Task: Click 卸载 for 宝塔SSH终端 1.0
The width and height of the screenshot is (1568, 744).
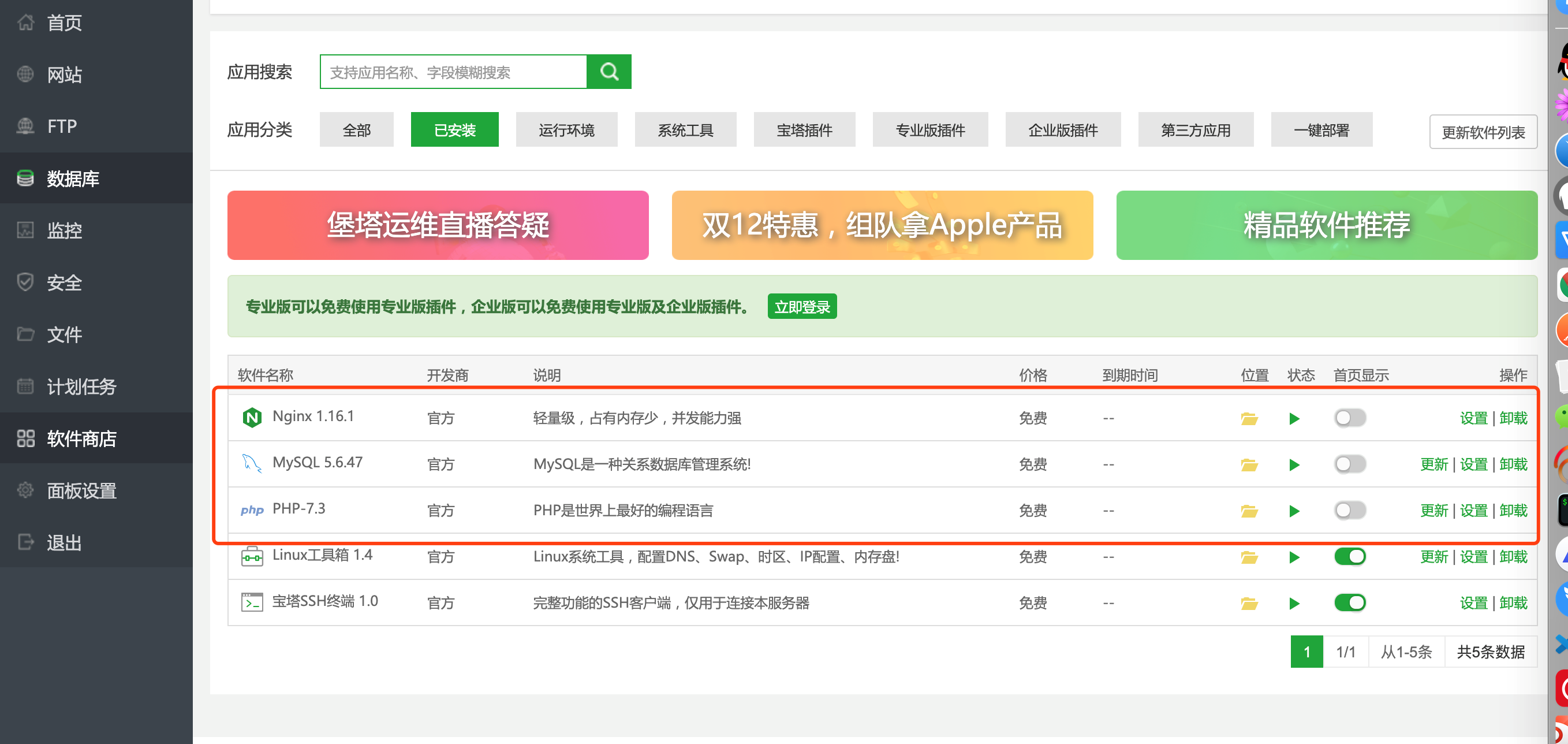Action: [x=1513, y=604]
